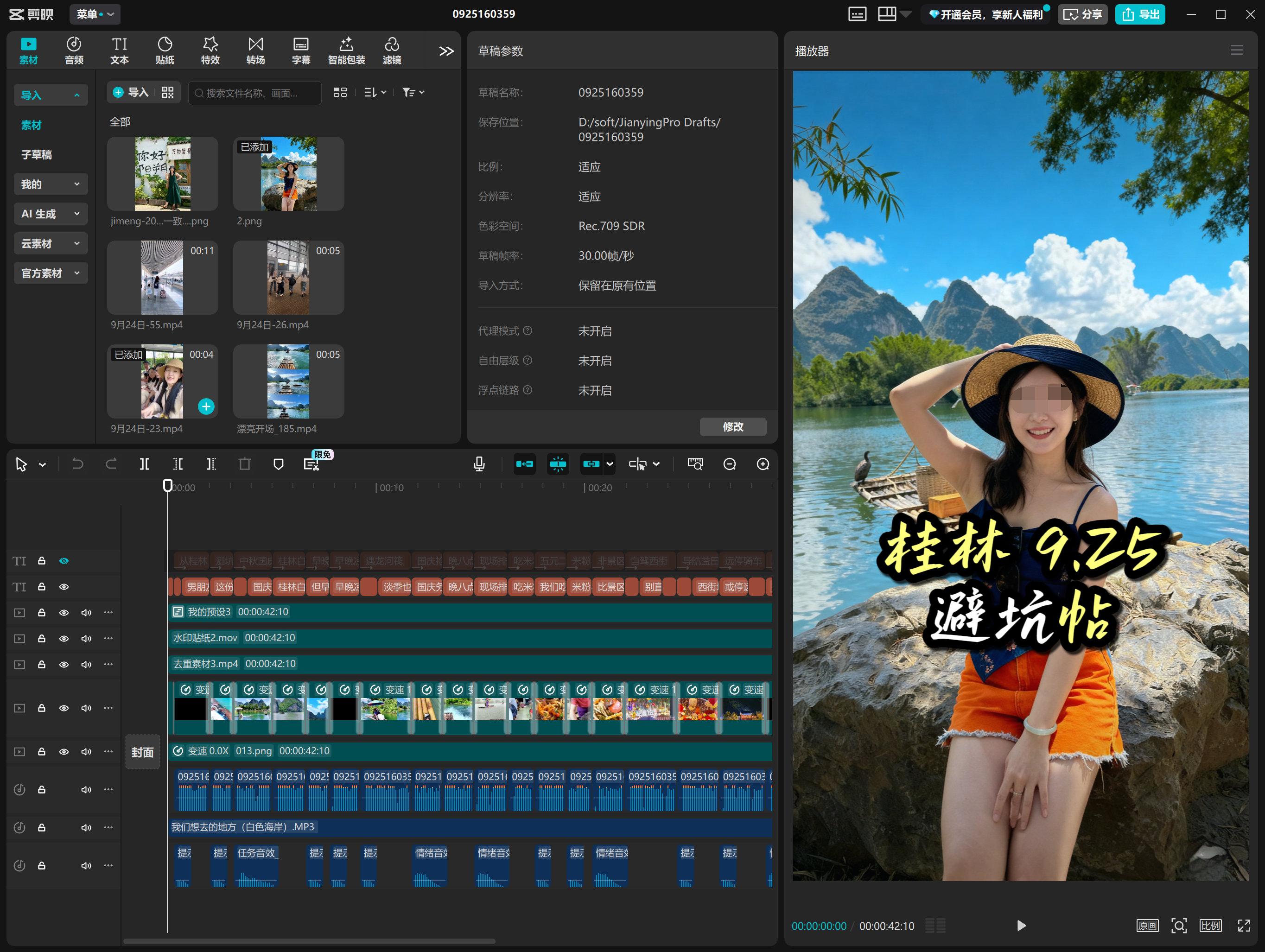
Task: Mute the 013.png video track
Action: pos(86,751)
